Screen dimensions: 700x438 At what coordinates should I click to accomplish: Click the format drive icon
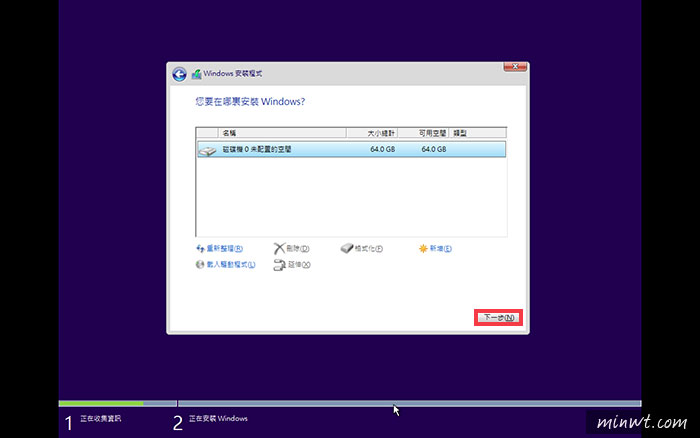[347, 248]
